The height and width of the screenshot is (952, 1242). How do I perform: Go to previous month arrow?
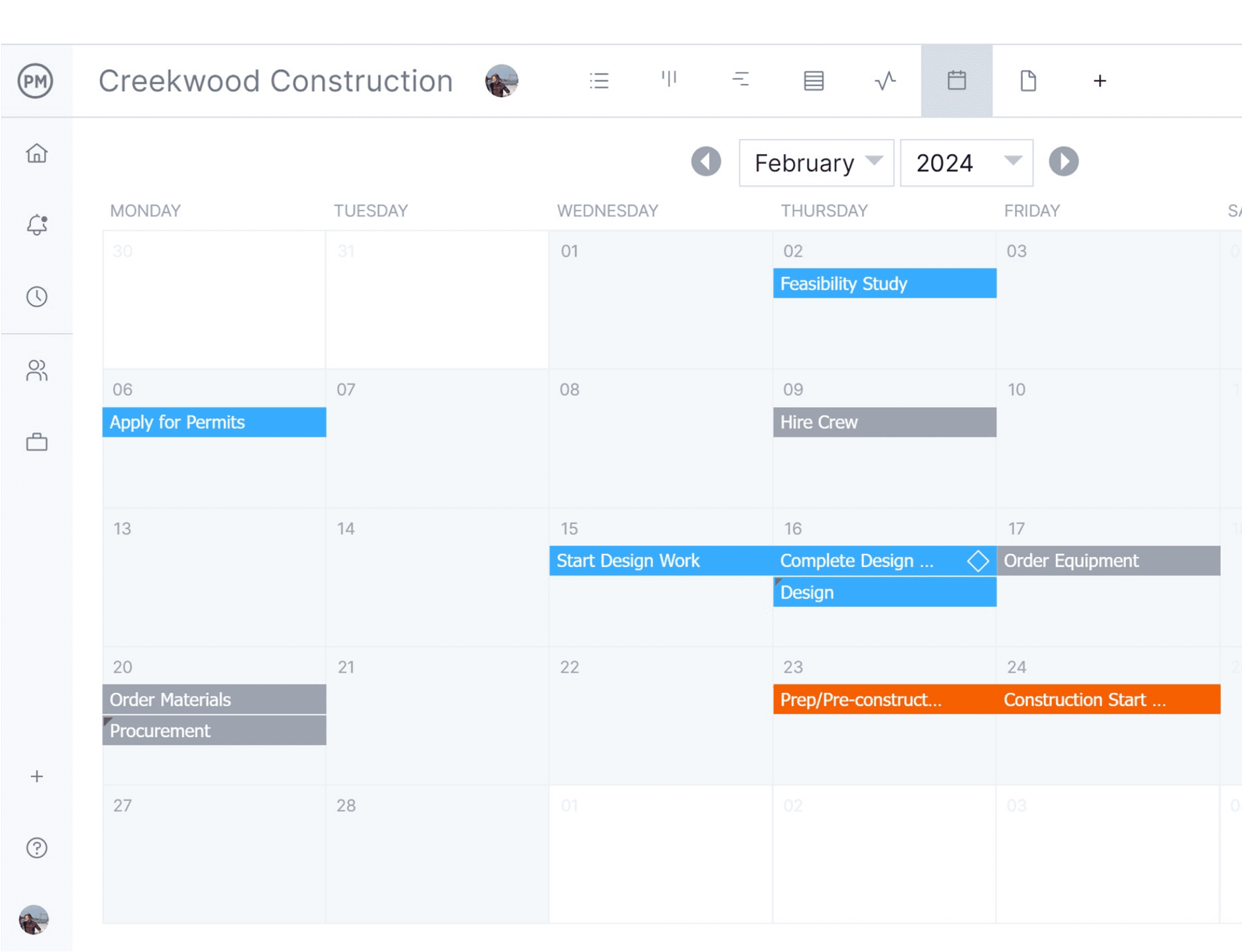pyautogui.click(x=705, y=162)
